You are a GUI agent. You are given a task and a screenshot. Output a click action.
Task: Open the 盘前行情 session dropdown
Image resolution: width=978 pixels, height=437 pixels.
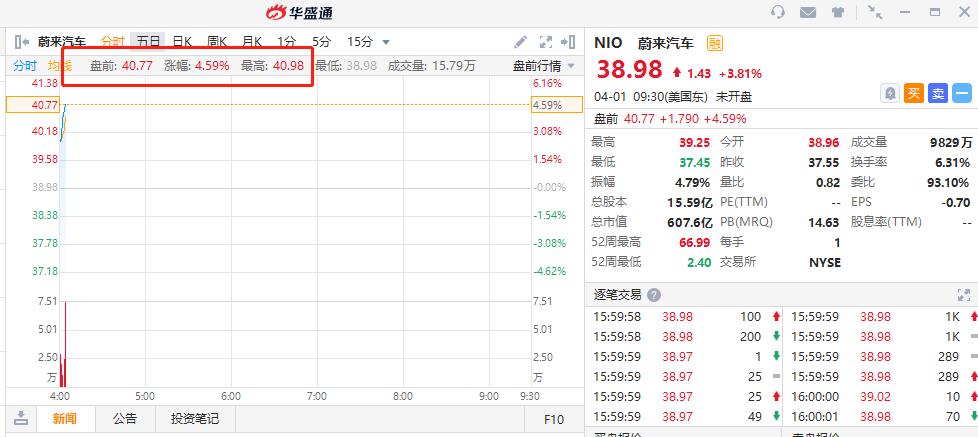click(x=543, y=65)
